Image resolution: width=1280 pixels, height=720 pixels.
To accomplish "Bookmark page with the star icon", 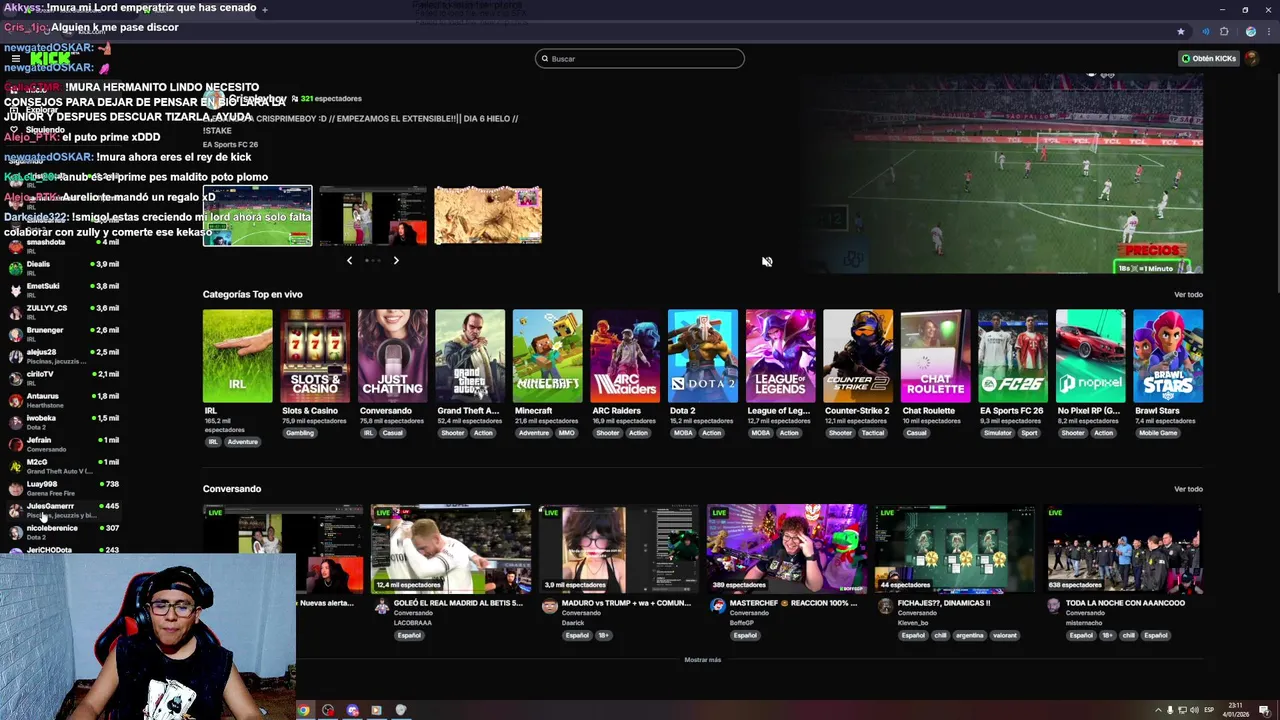I will tap(1181, 31).
